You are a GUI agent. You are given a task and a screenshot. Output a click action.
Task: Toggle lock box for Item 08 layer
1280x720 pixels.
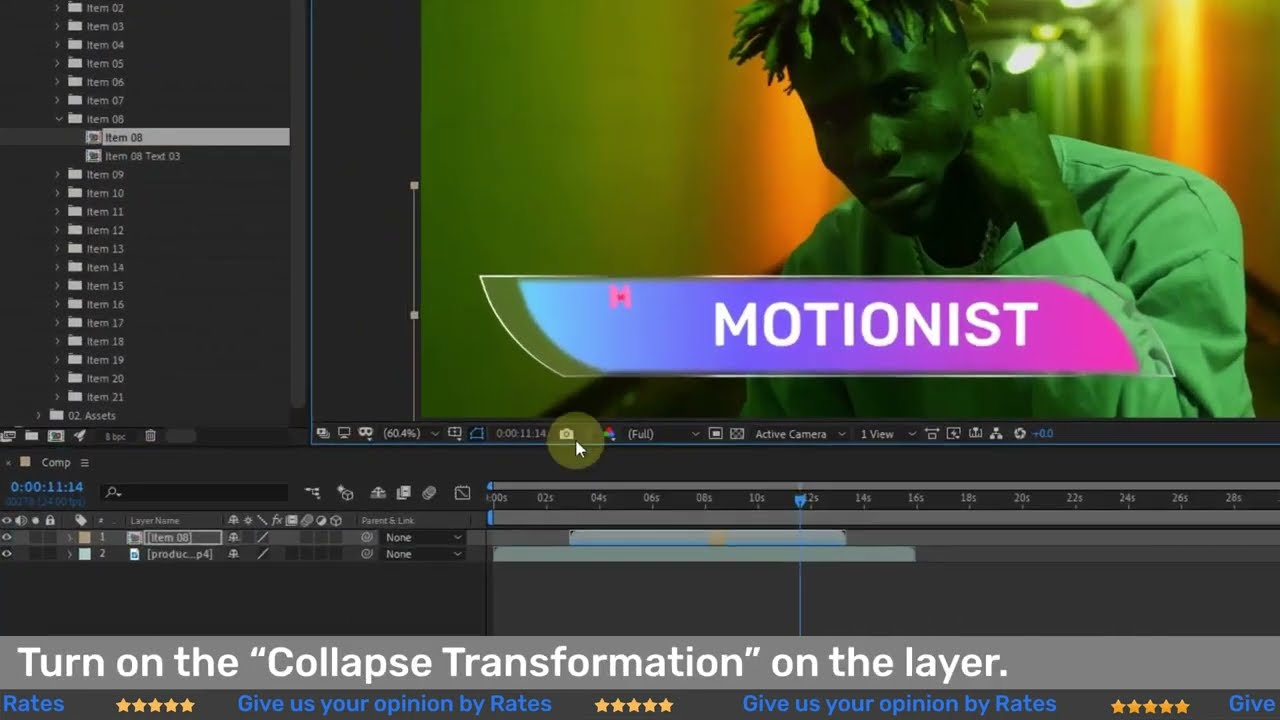pos(50,538)
